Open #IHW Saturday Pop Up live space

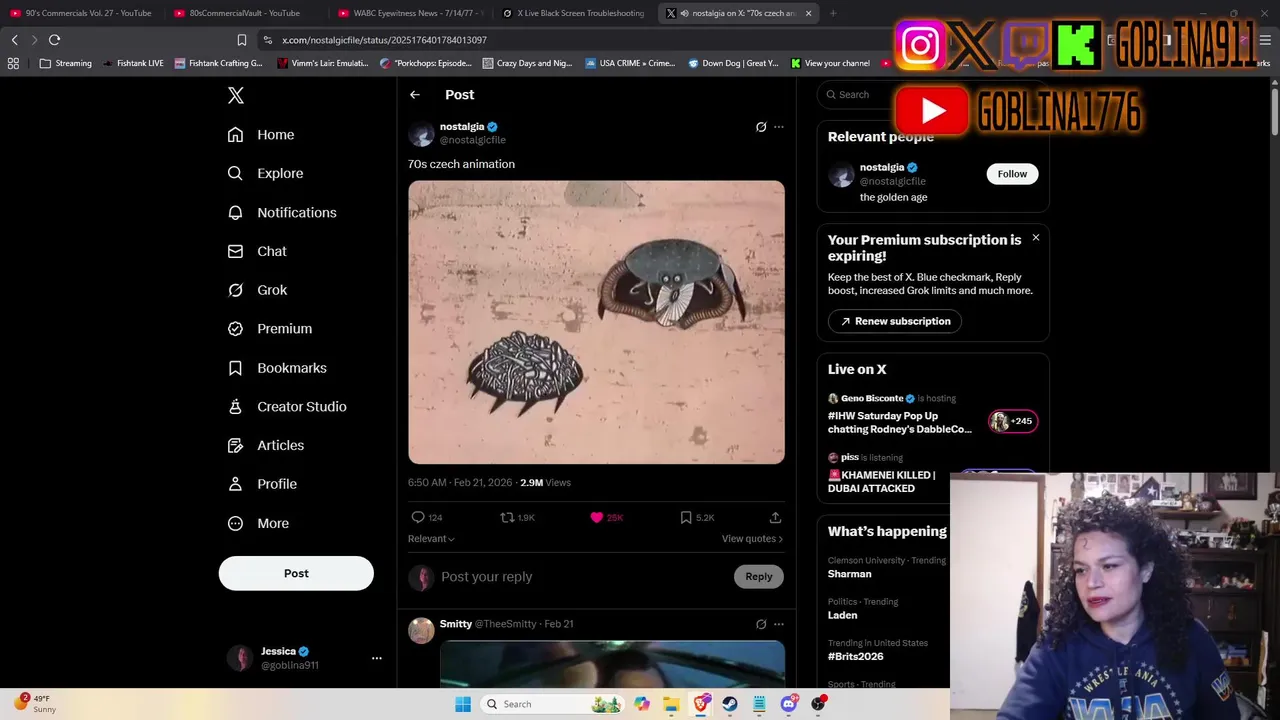pos(900,422)
